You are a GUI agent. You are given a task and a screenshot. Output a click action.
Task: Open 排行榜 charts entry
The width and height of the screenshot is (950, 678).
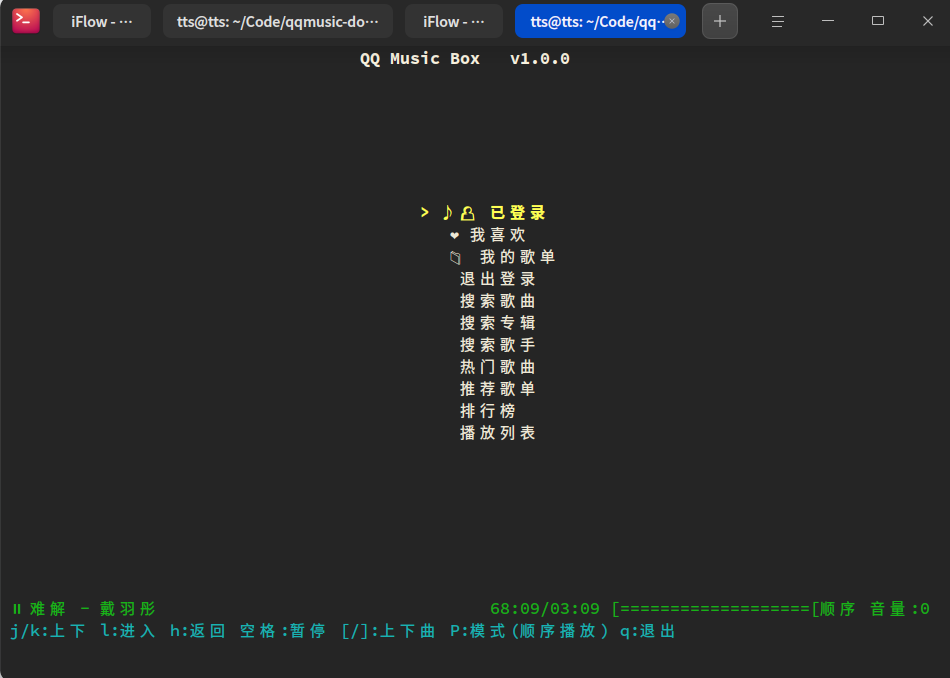(x=488, y=411)
